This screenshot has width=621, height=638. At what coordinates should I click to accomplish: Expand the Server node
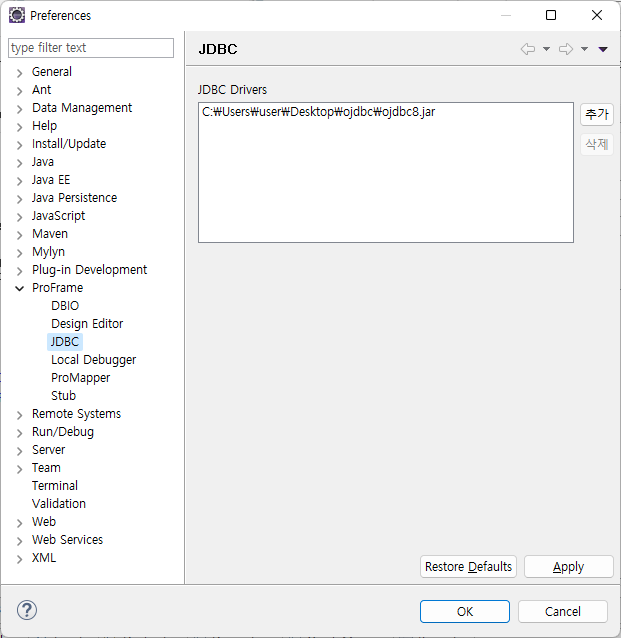pos(19,451)
